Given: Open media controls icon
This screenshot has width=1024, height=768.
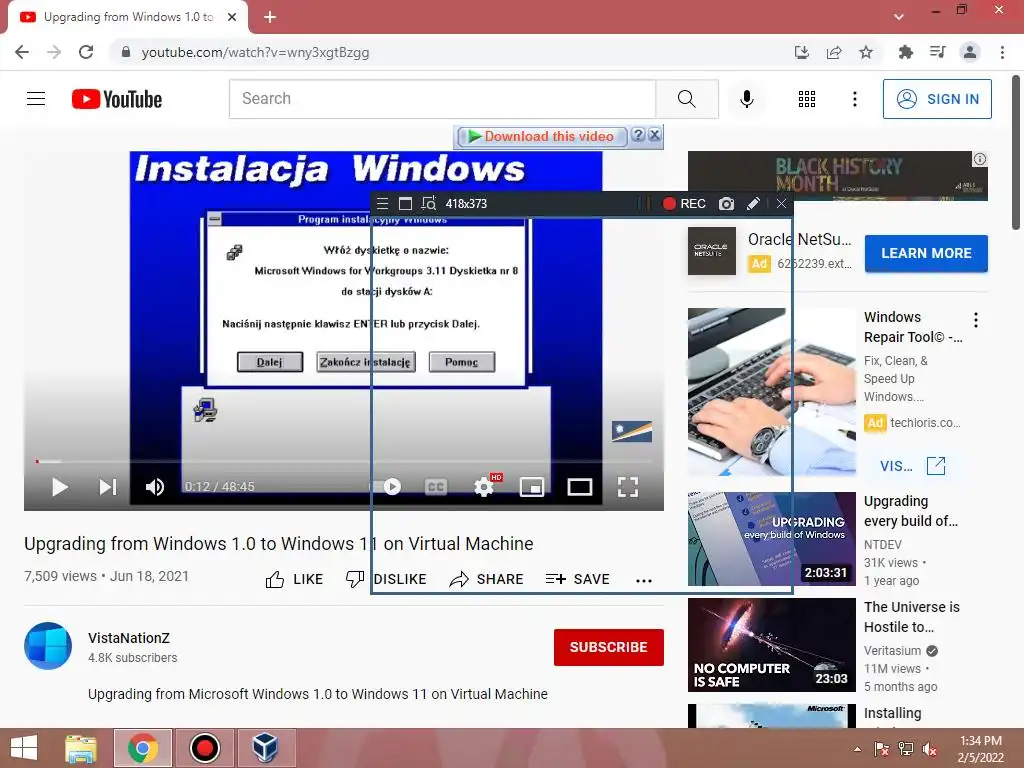Looking at the screenshot, I should point(938,52).
